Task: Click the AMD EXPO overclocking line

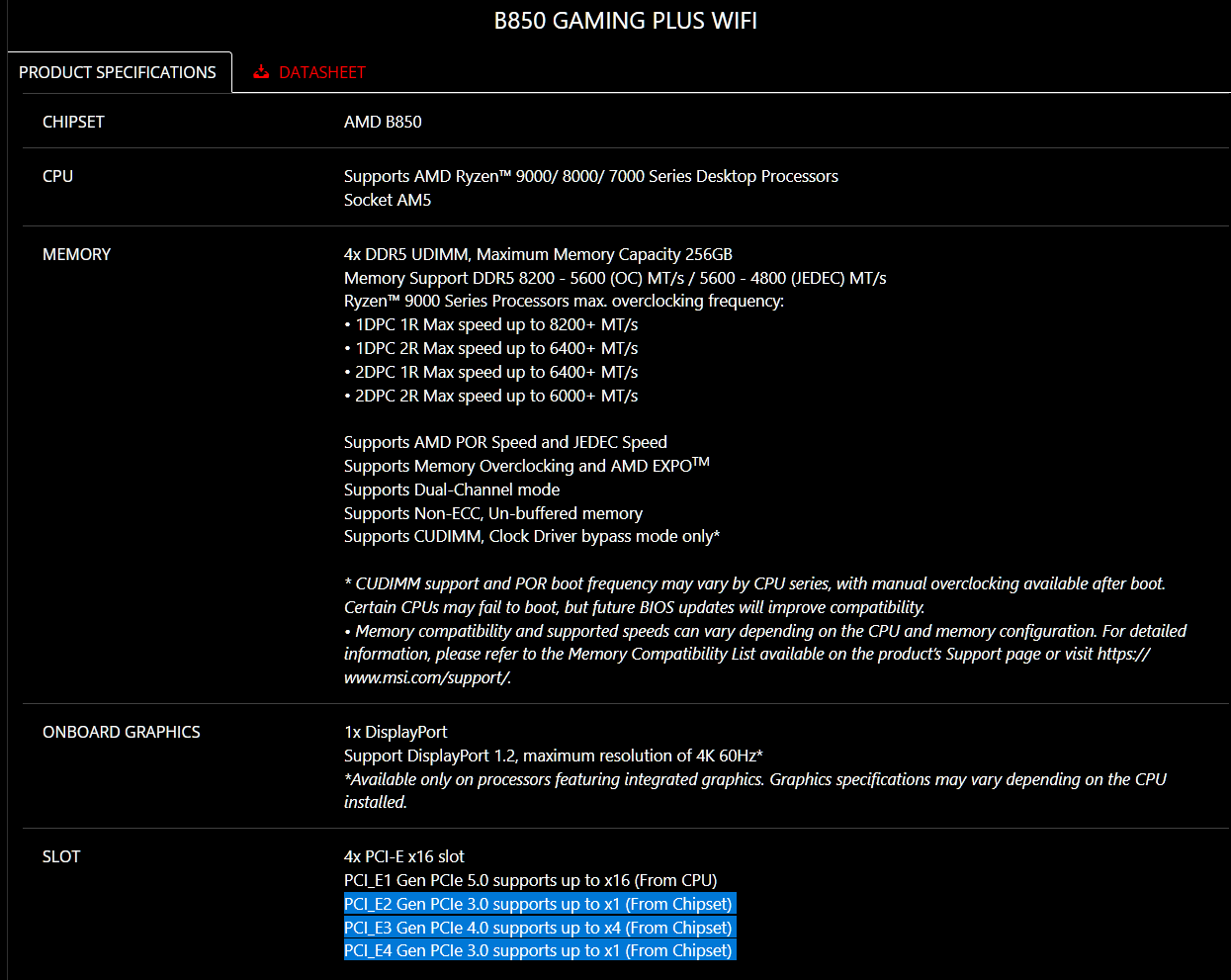Action: pyautogui.click(x=527, y=465)
